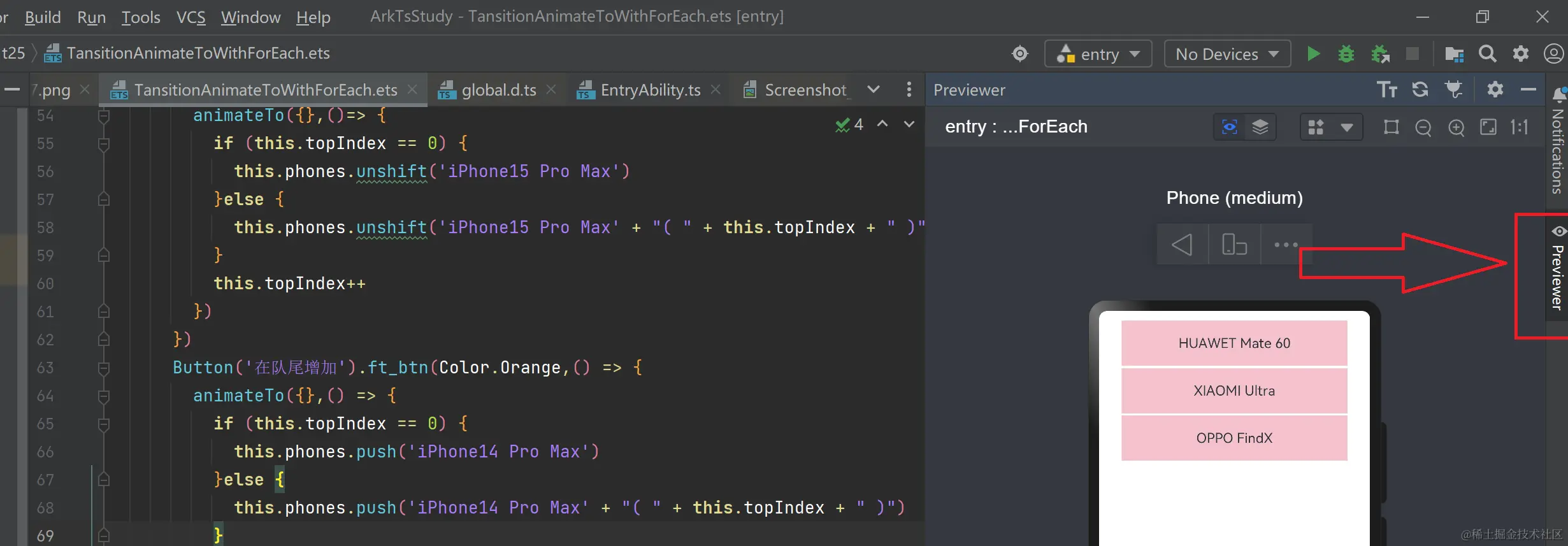1568x546 pixels.
Task: Toggle the component inspector icon in Previewer
Action: pos(1230,127)
